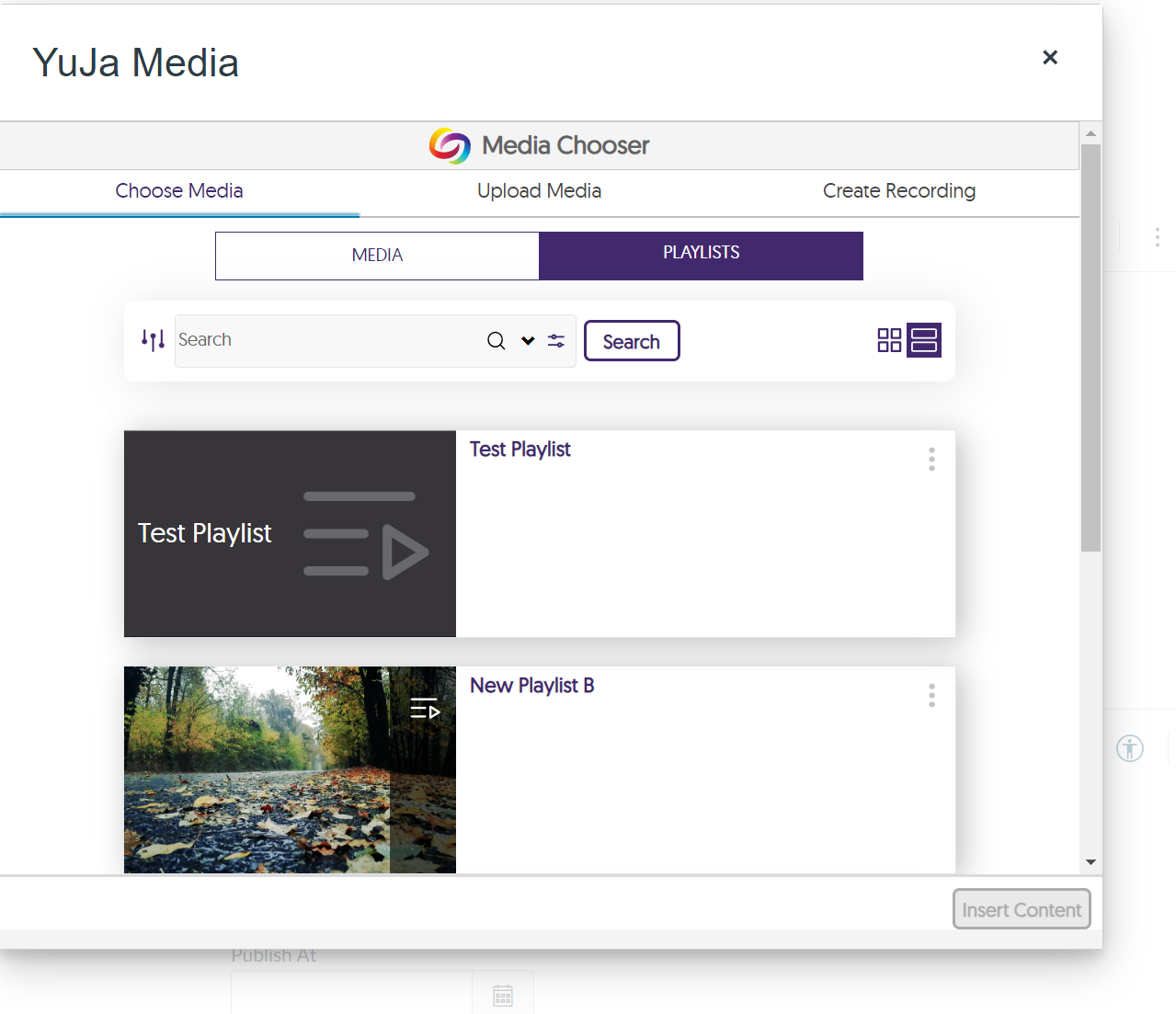Viewport: 1176px width, 1014px height.
Task: Switch to list view layout
Action: click(x=924, y=340)
